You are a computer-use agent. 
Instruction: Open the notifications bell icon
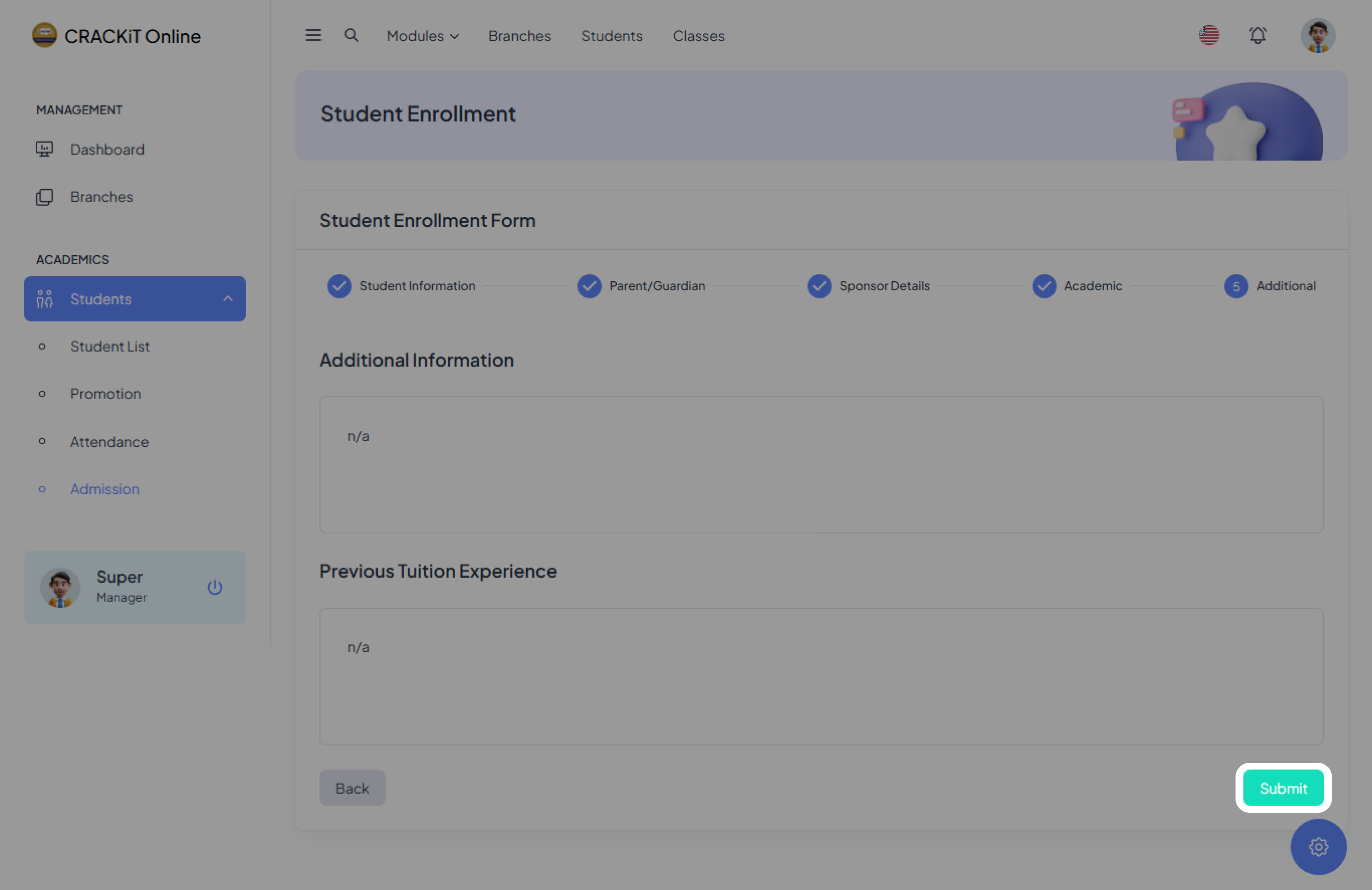pos(1257,36)
